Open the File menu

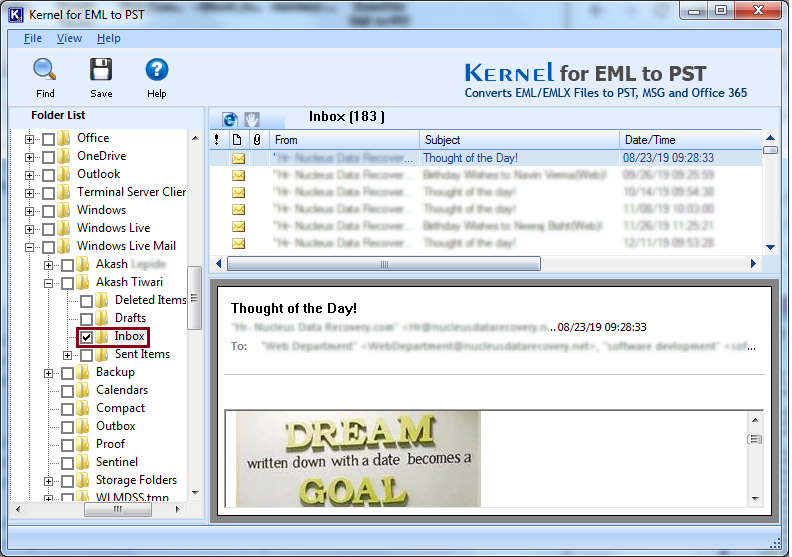pos(33,38)
